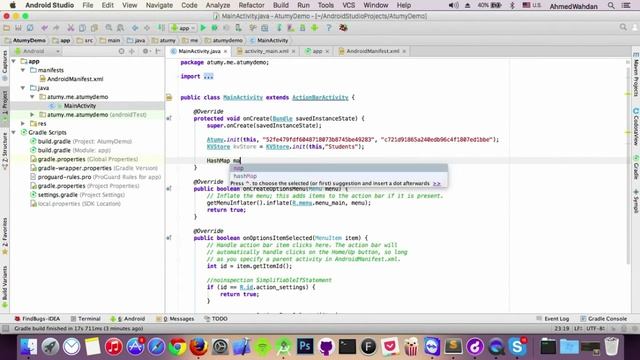The height and width of the screenshot is (360, 640).
Task: Switch to AndroidManifest.xml editor tab
Action: coord(373,51)
